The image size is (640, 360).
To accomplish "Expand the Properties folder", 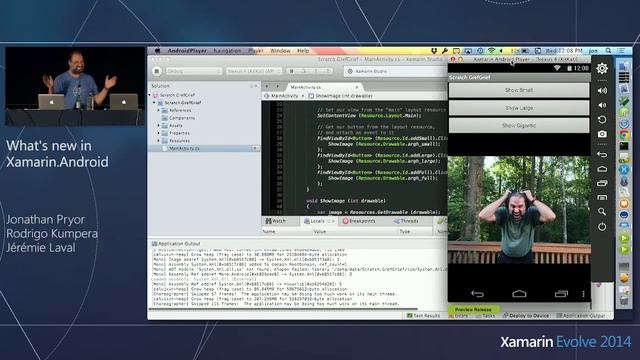I will click(x=158, y=133).
